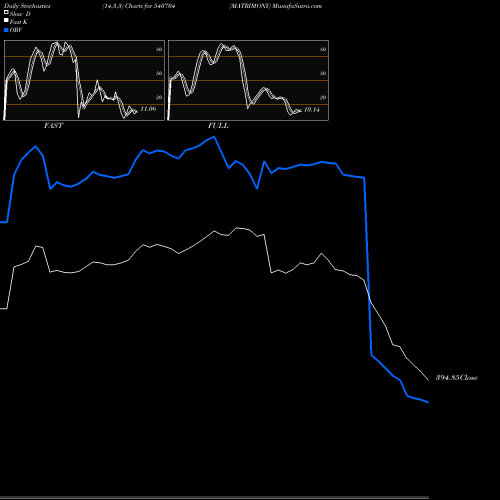Click the 10.14 value in FULL chart
This screenshot has height=500, width=500.
tap(312, 110)
